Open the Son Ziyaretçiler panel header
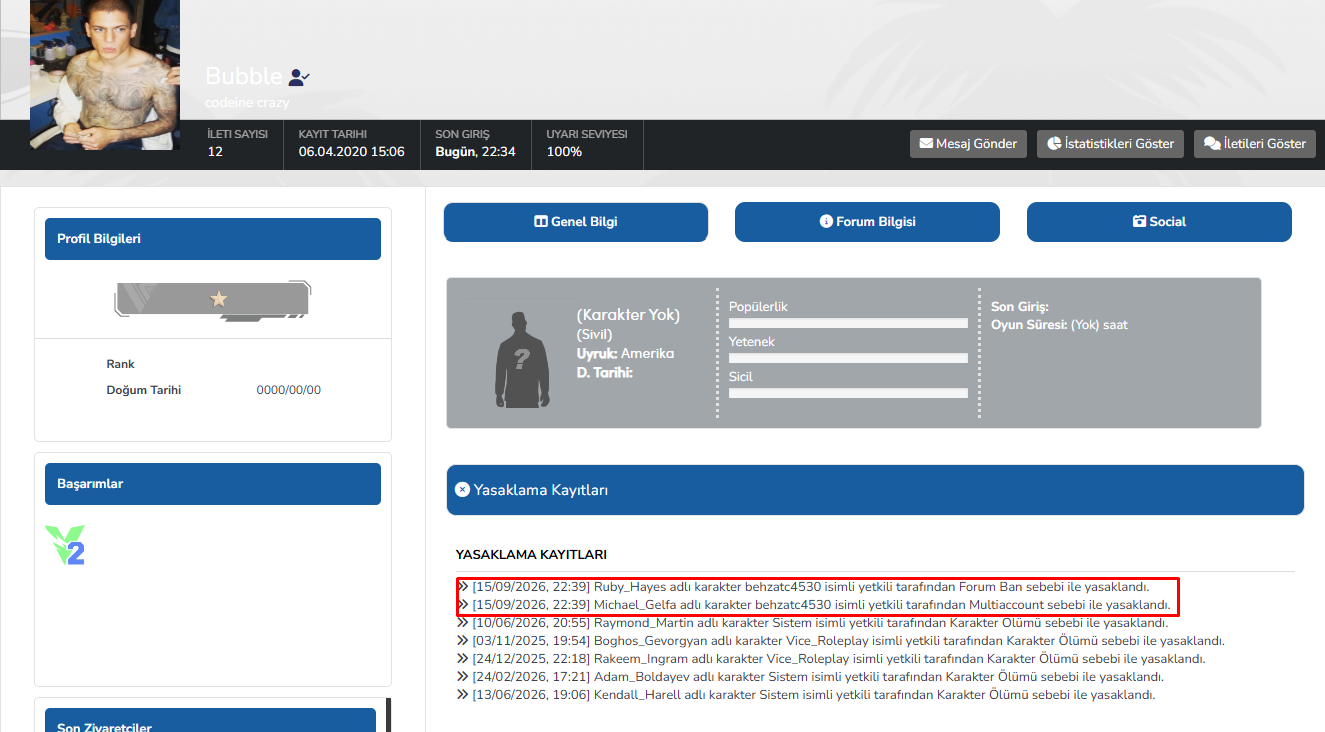 click(x=210, y=720)
